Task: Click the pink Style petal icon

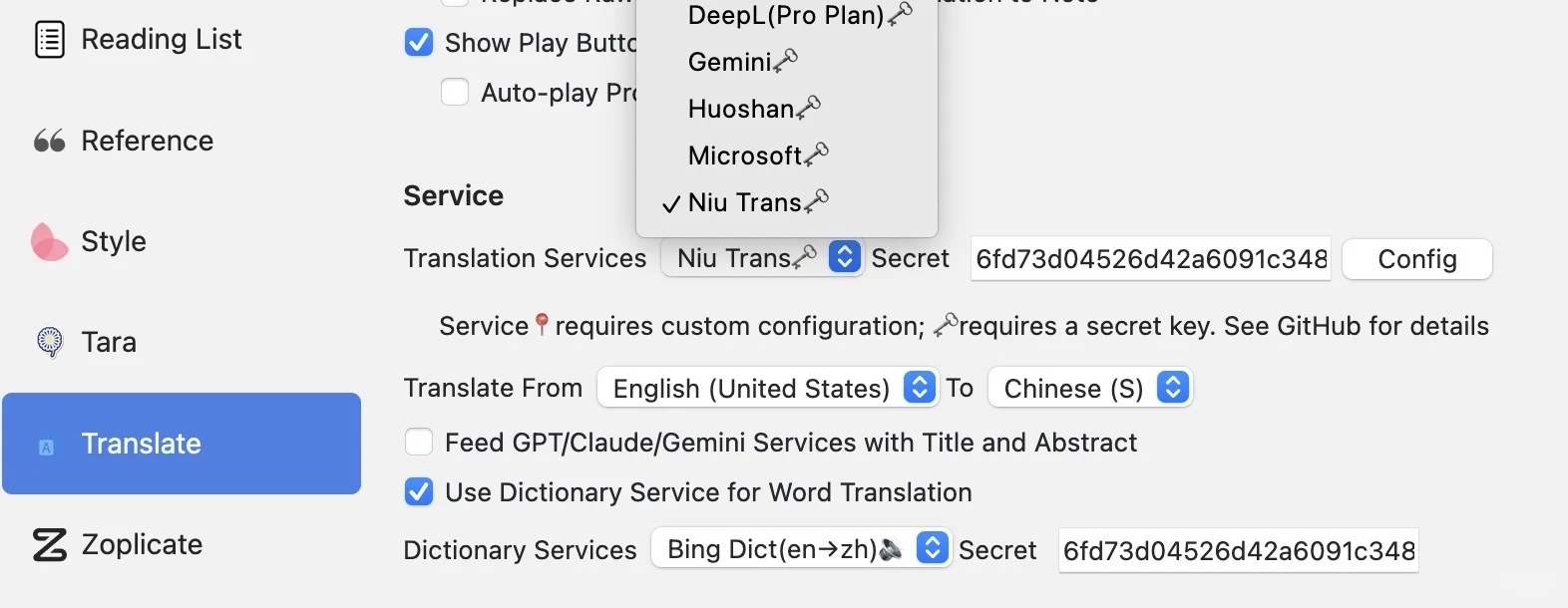Action: pos(49,241)
